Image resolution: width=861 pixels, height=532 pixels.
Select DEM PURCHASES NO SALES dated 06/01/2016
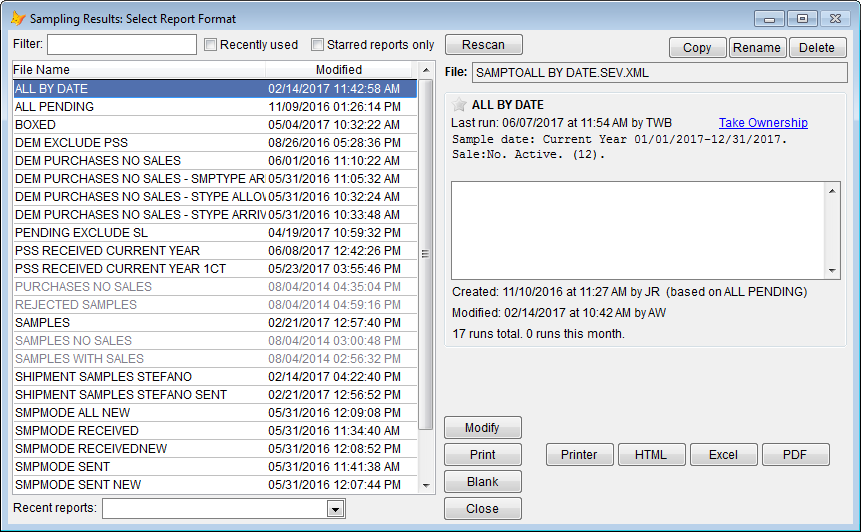pyautogui.click(x=215, y=160)
